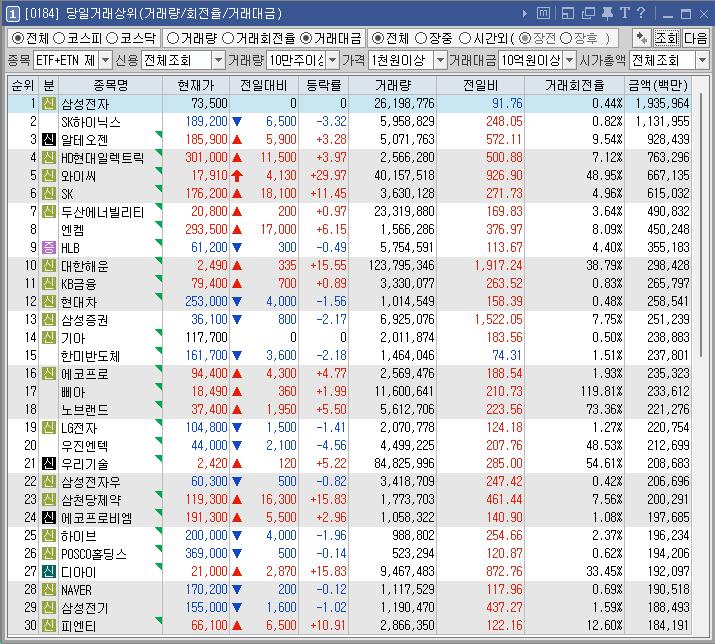Click the 분 column header
Image resolution: width=715 pixels, height=644 pixels.
tap(49, 85)
